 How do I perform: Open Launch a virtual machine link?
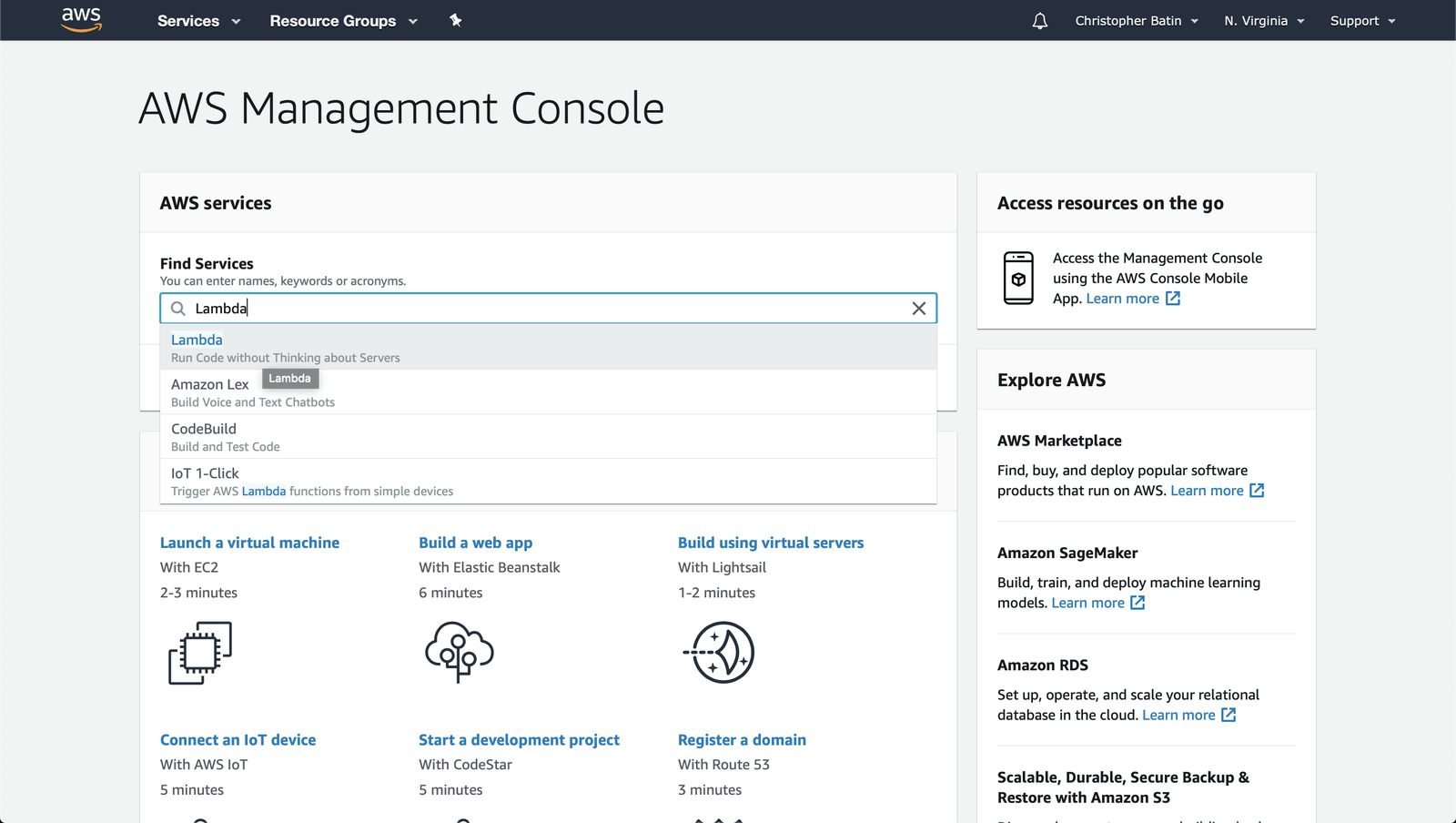(249, 543)
